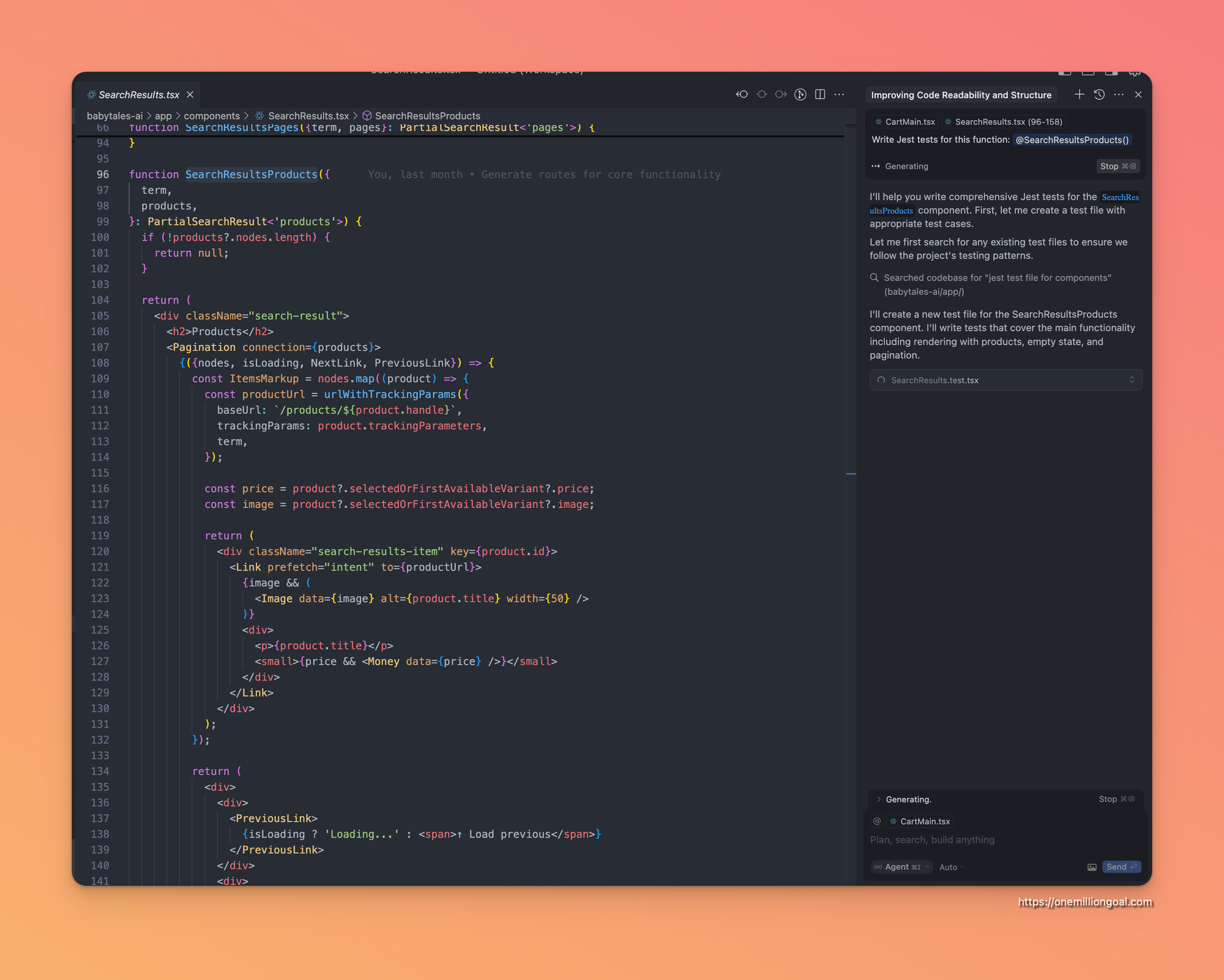Open the Agent mode dropdown
The image size is (1224, 980).
[901, 867]
